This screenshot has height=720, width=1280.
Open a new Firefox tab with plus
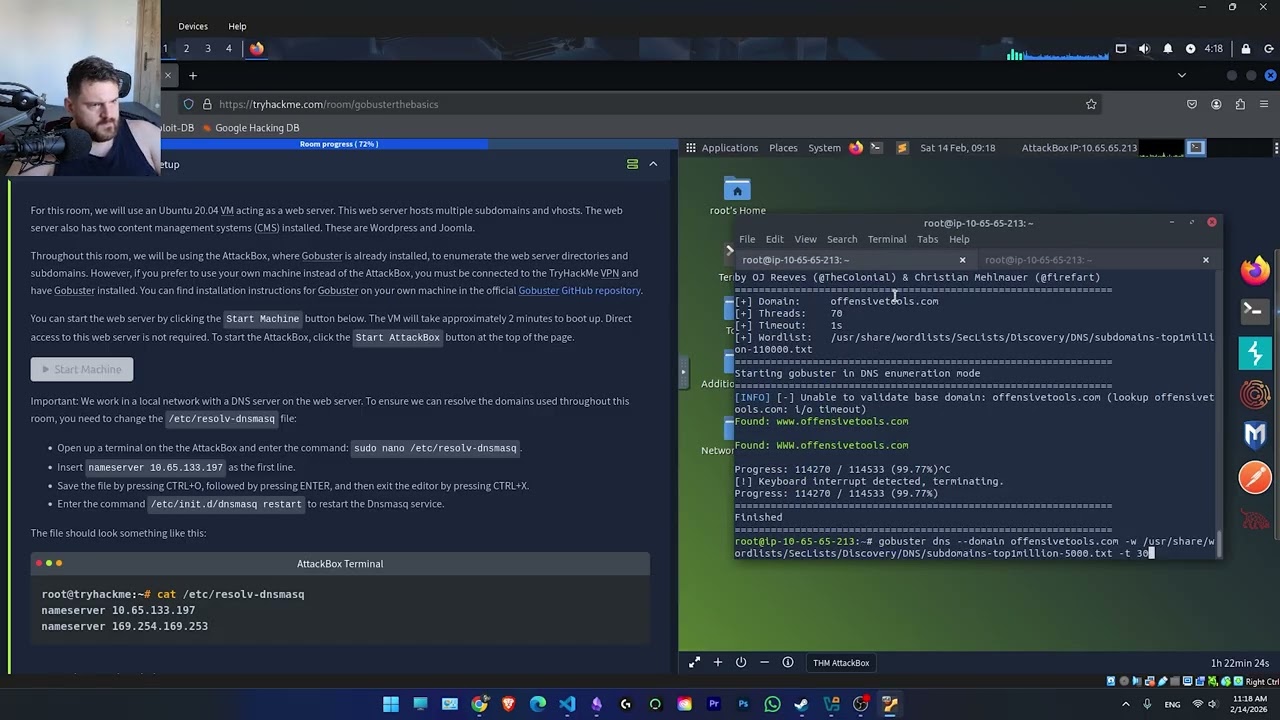(x=193, y=75)
